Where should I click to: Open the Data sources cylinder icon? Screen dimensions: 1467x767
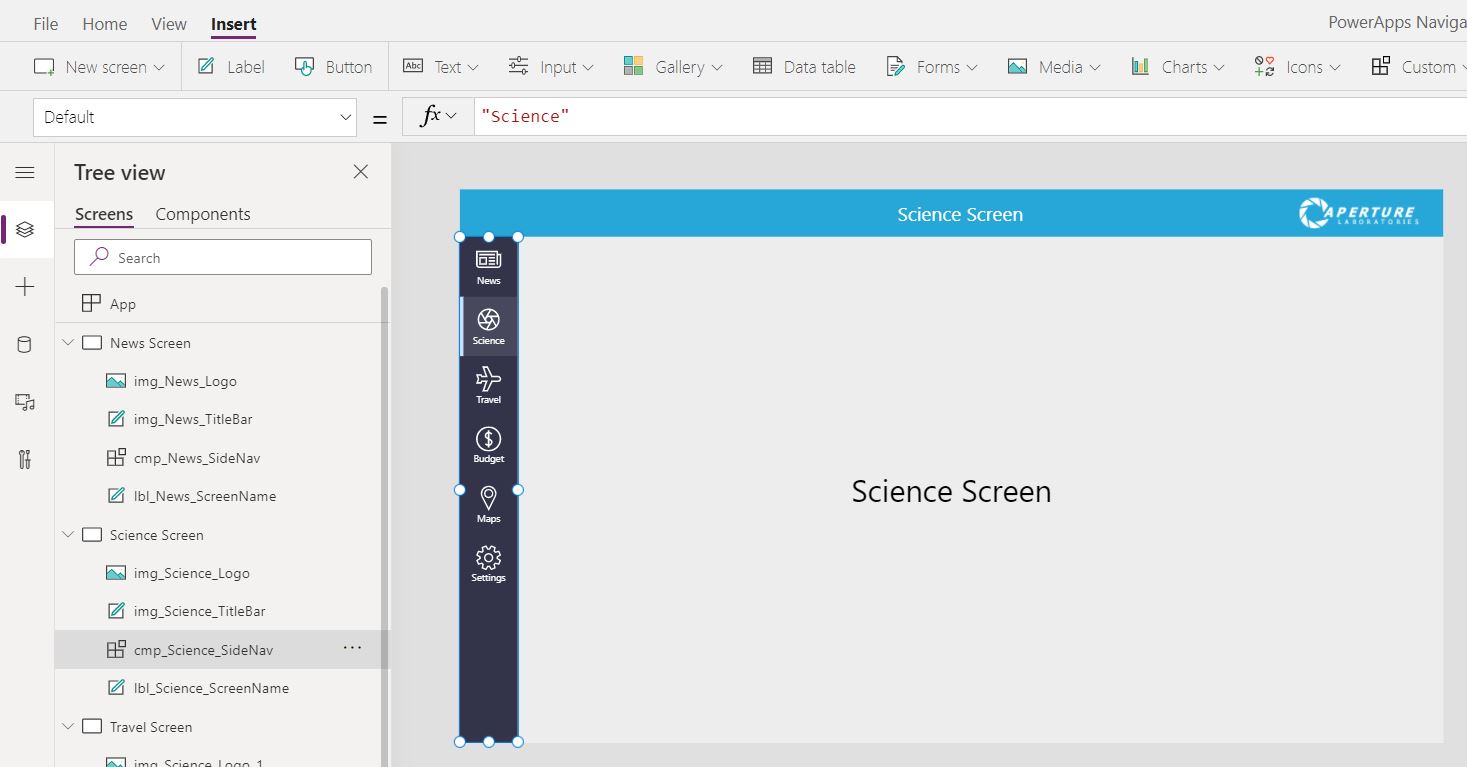pyautogui.click(x=25, y=345)
